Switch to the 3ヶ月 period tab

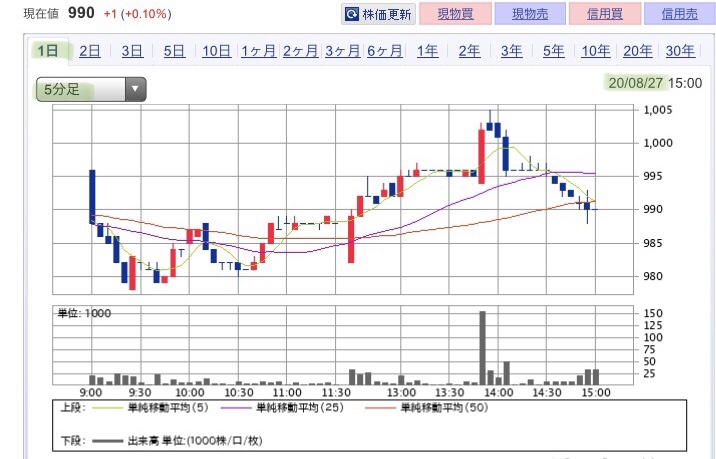click(343, 51)
